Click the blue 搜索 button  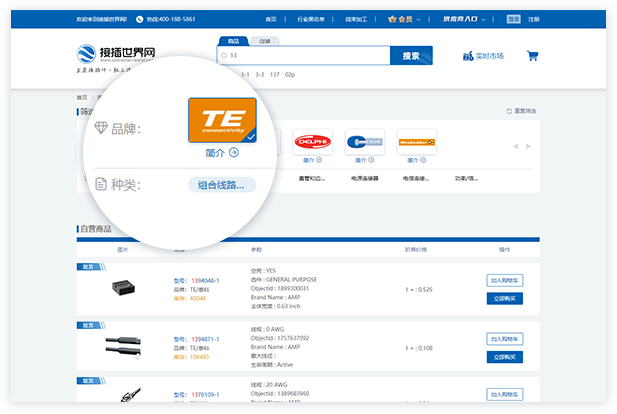coord(411,55)
